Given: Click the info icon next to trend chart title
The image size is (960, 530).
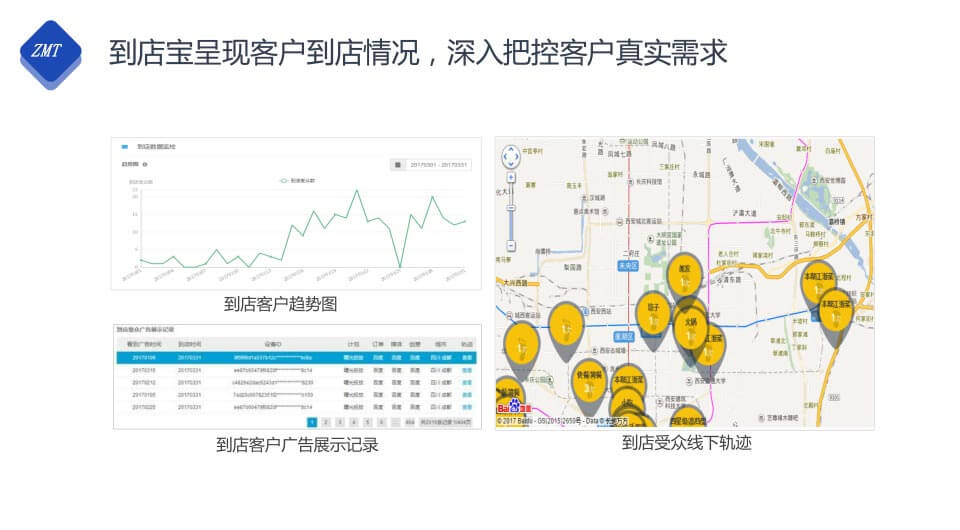Looking at the screenshot, I should tap(146, 164).
